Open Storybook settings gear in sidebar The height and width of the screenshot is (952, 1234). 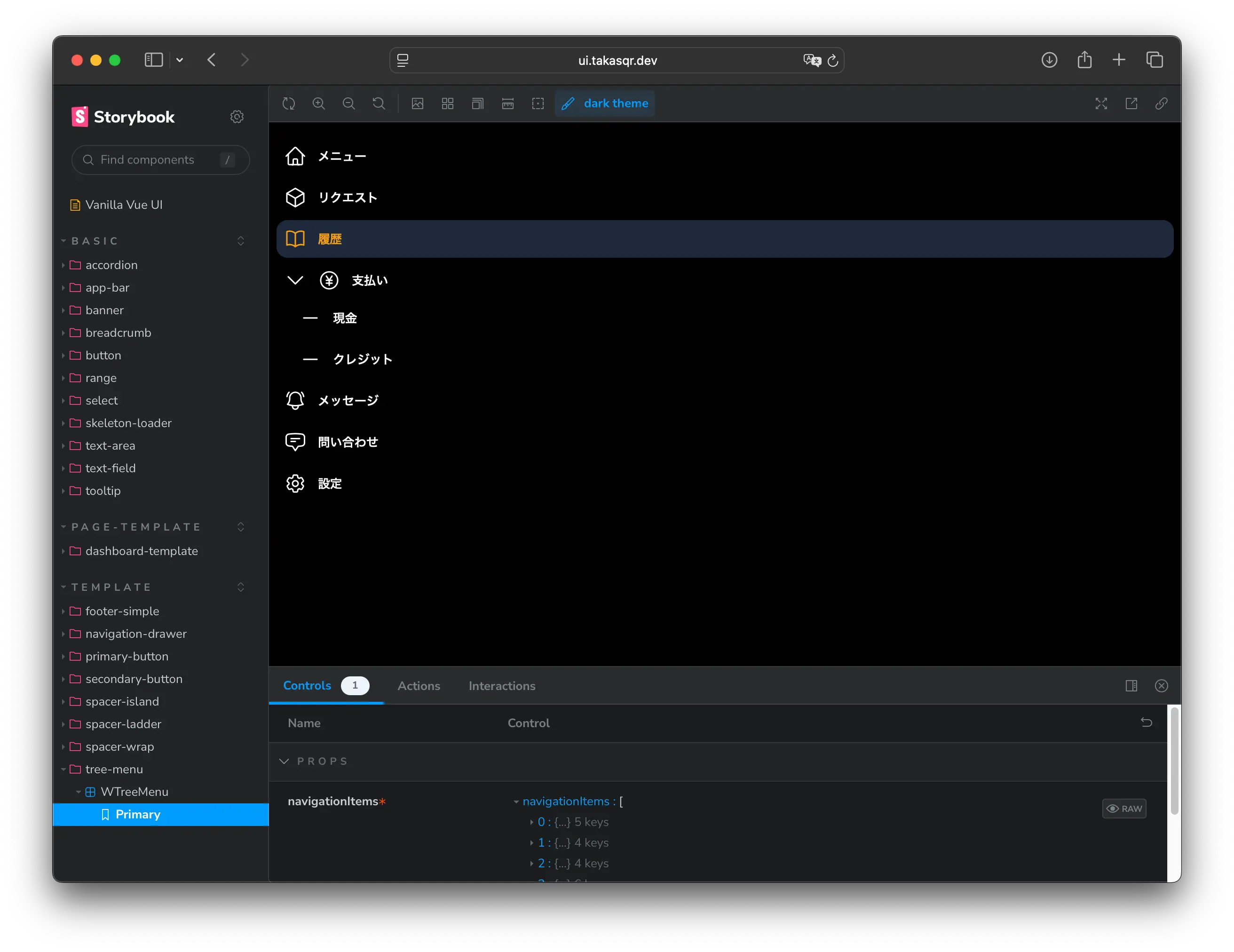(x=237, y=116)
